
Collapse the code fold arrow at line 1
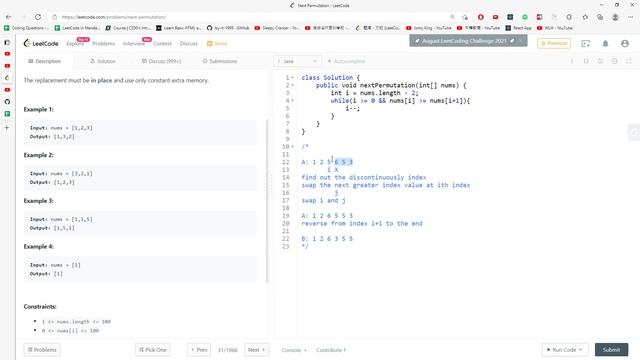click(293, 78)
